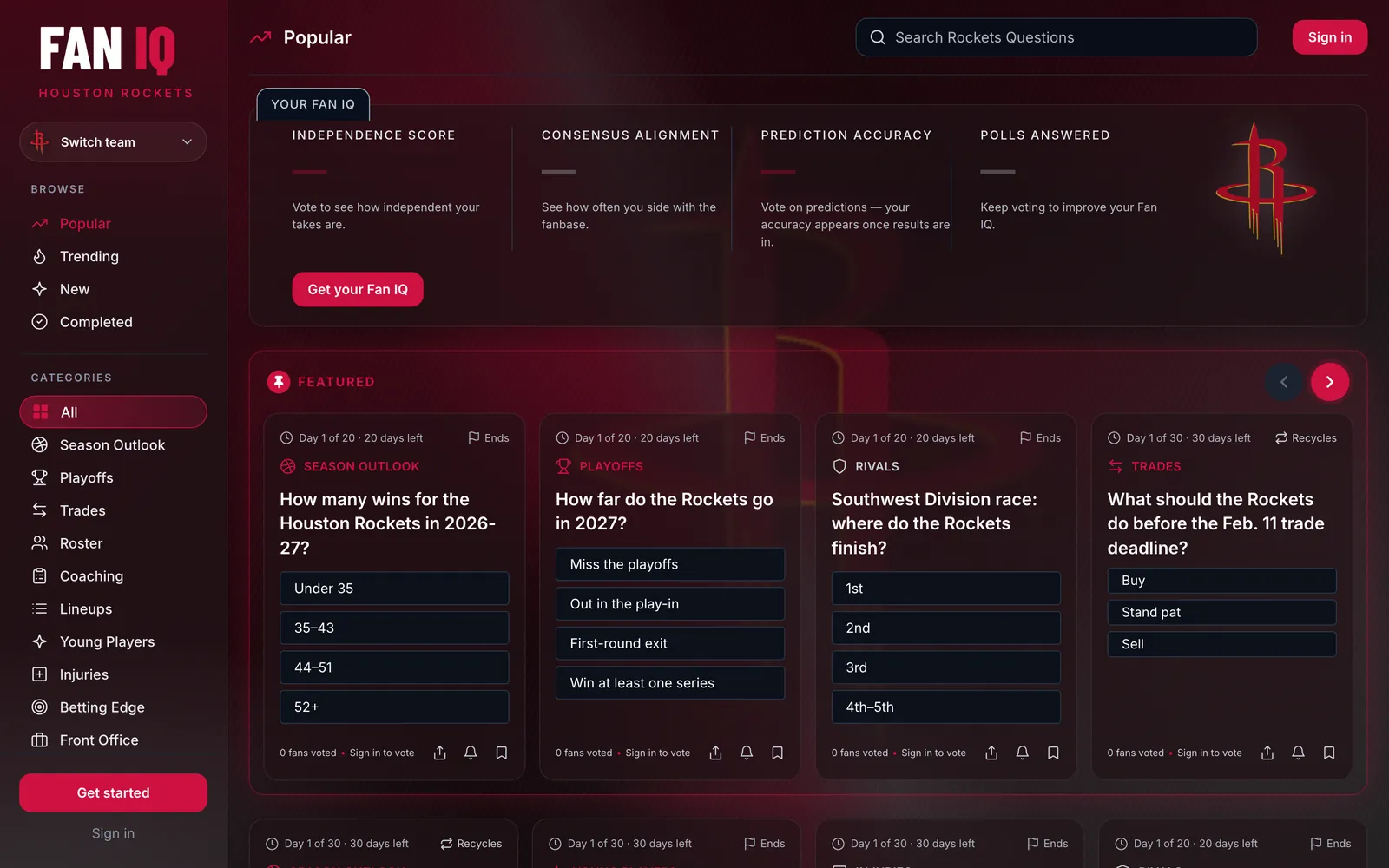Viewport: 1389px width, 868px height.
Task: Go to previous featured polls arrow
Action: point(1284,382)
